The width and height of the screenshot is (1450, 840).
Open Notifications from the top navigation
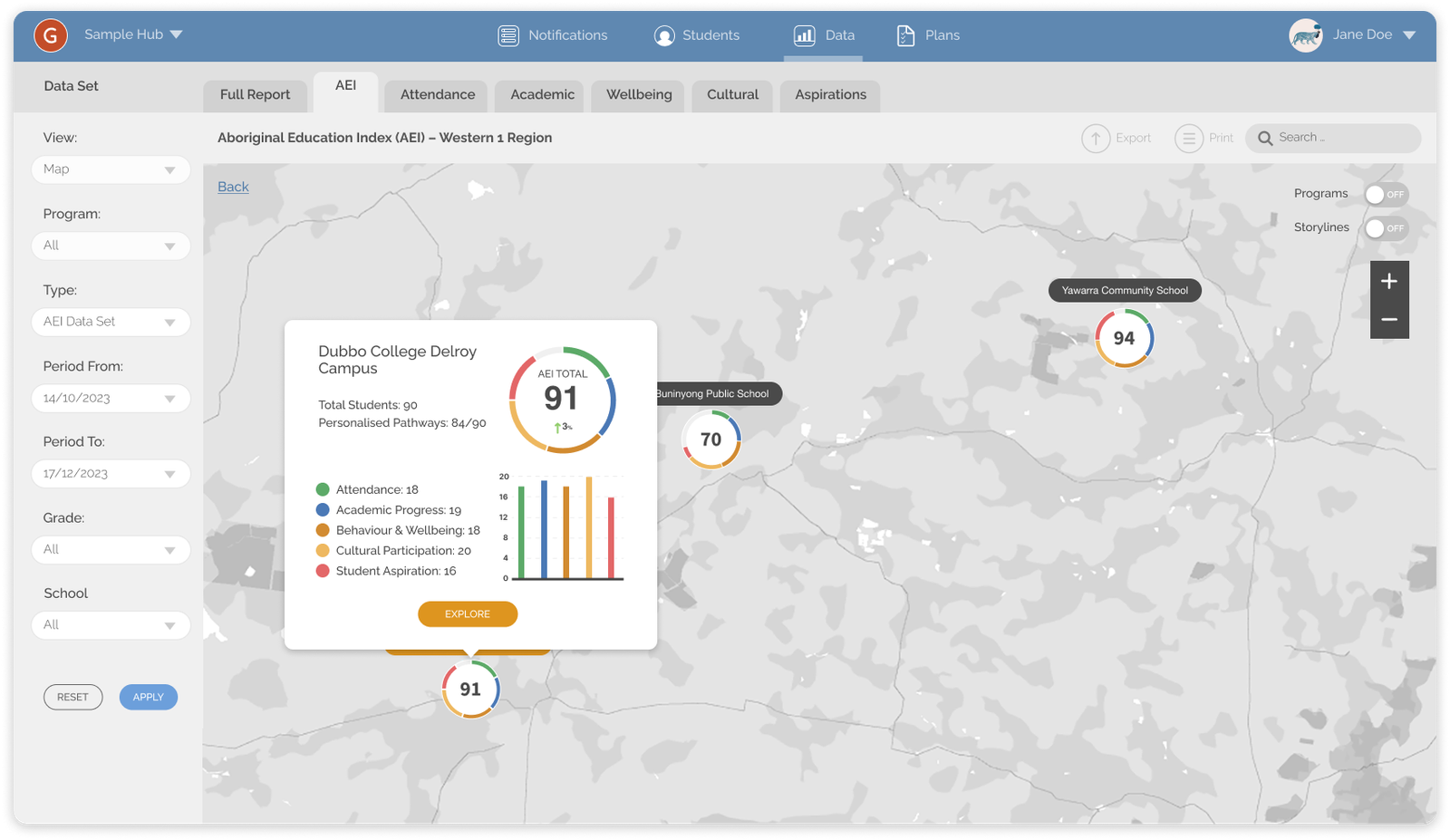pos(508,35)
